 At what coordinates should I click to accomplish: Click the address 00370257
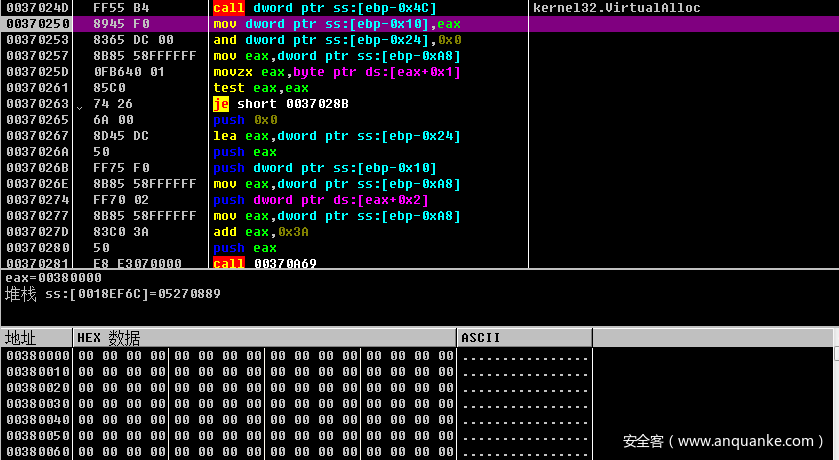coord(37,56)
